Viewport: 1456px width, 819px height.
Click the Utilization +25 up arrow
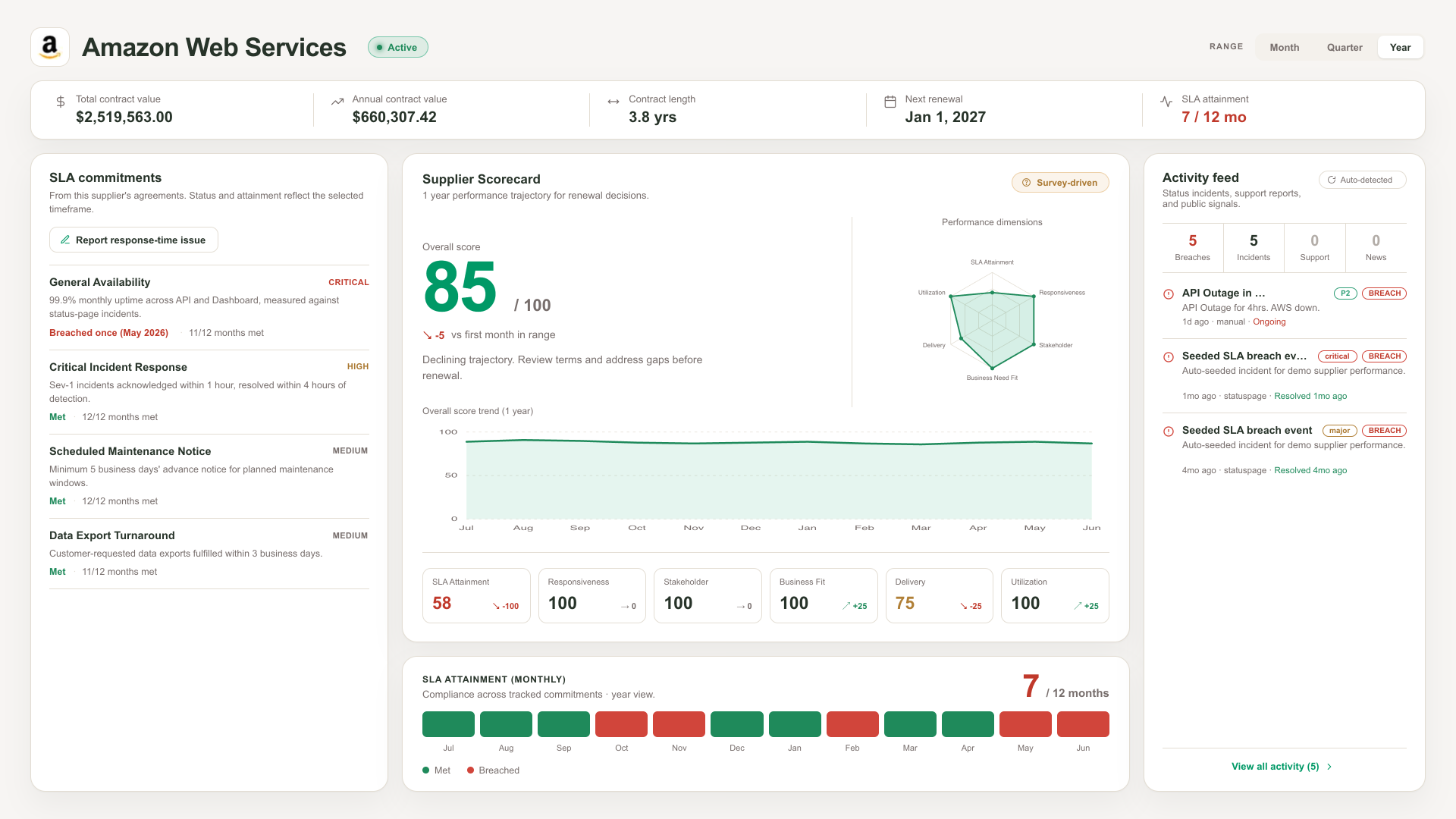[x=1078, y=606]
